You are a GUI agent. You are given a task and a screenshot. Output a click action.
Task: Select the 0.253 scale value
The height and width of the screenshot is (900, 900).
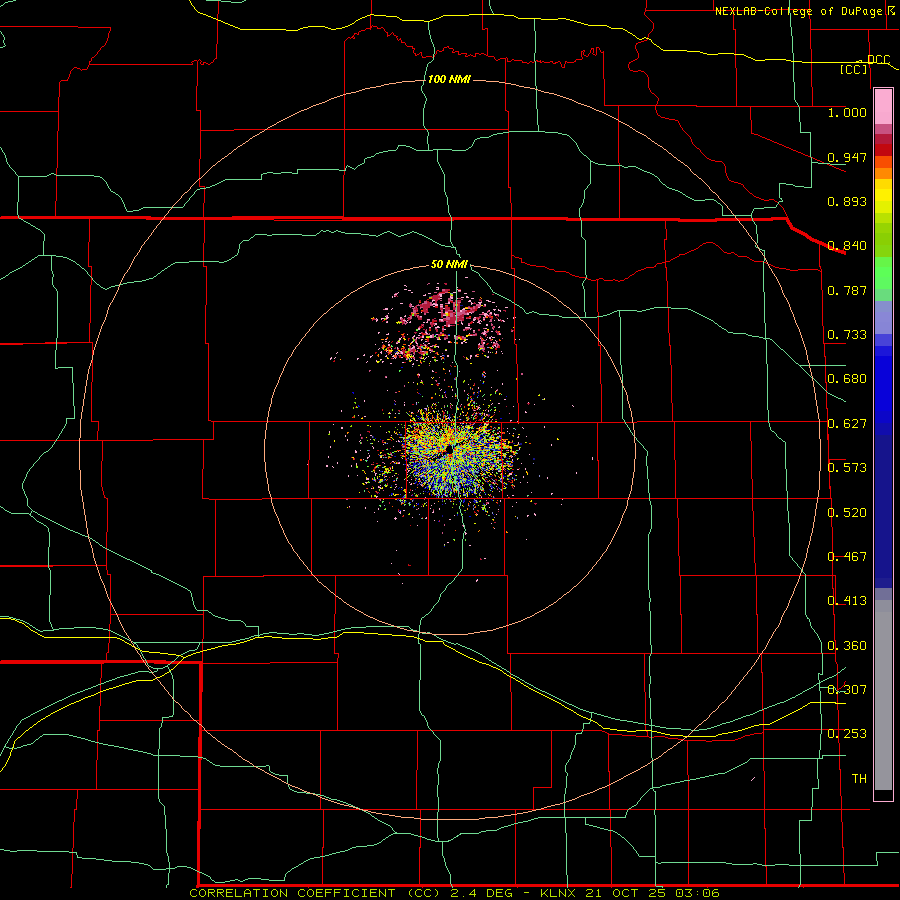click(x=847, y=734)
